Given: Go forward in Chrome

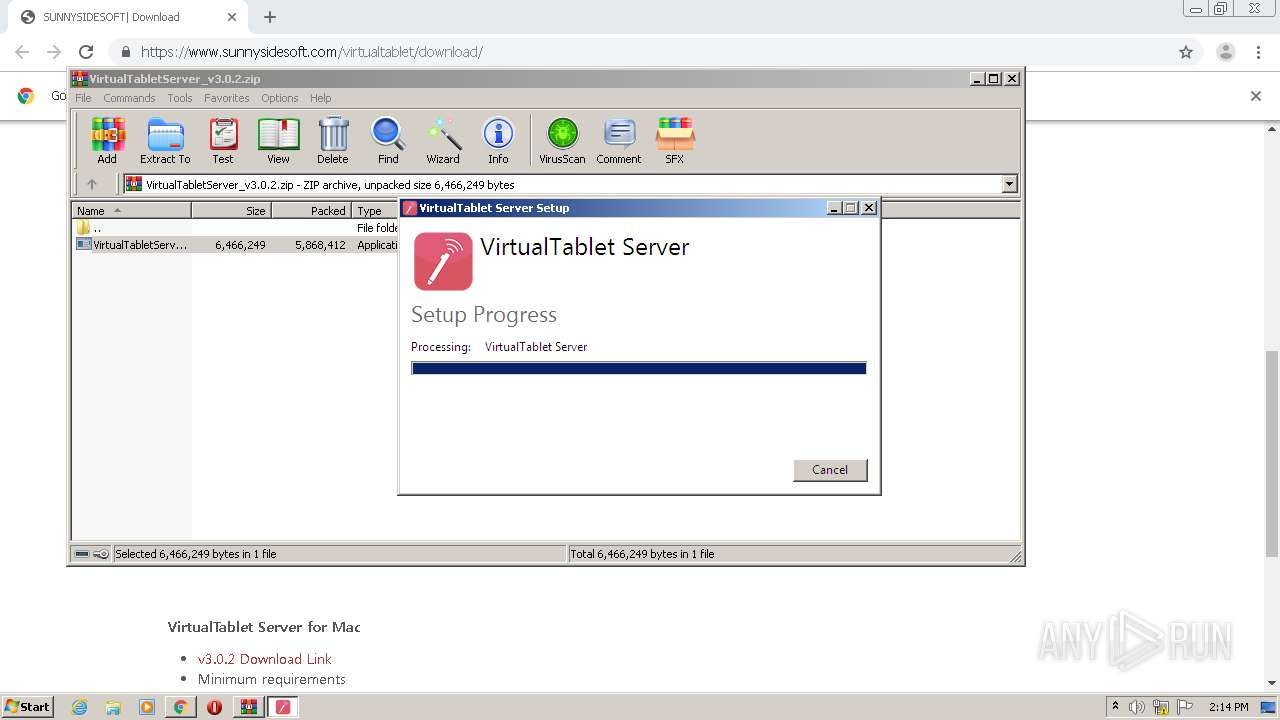Looking at the screenshot, I should tap(54, 52).
